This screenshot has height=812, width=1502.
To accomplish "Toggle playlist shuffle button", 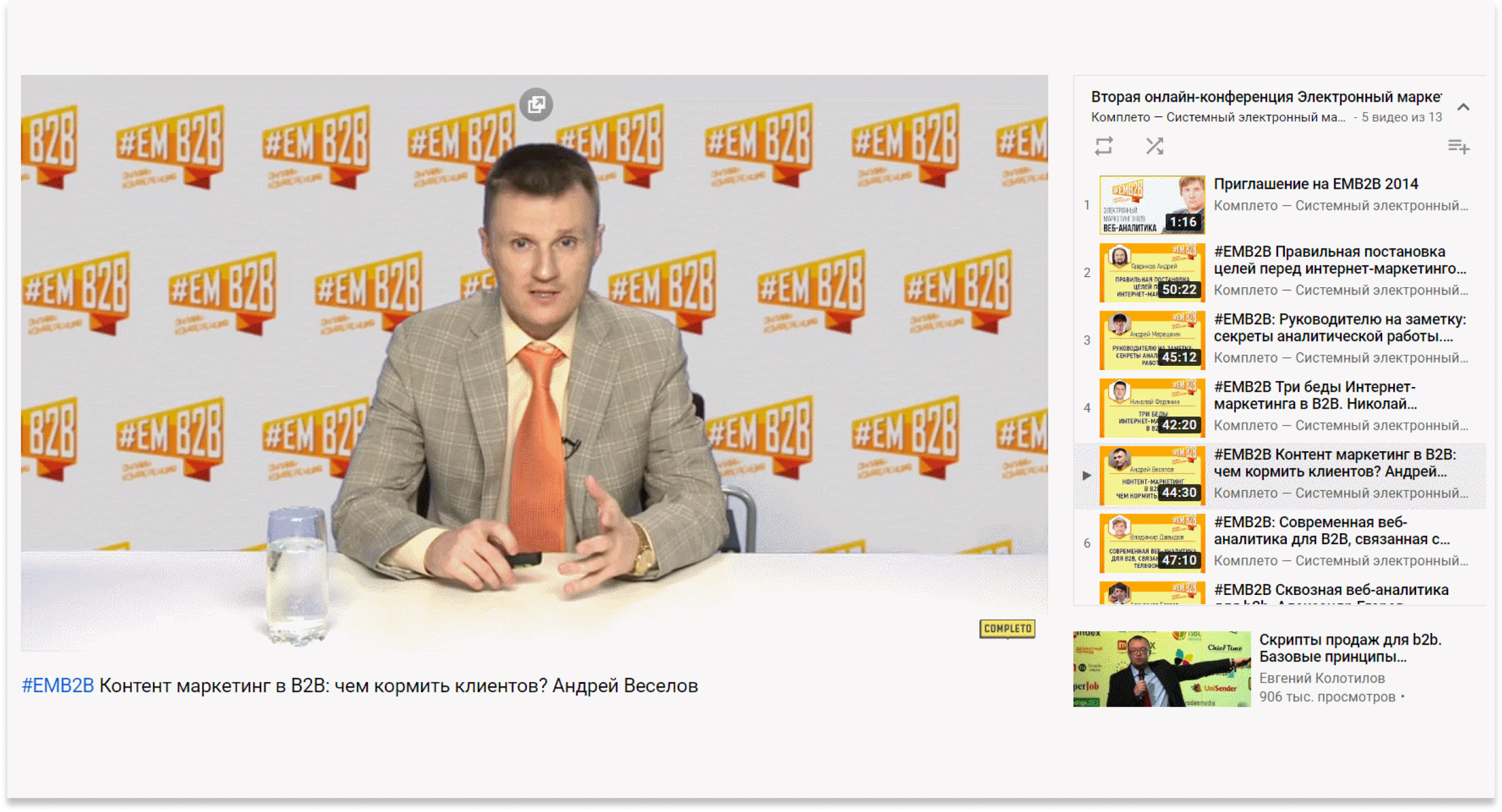I will click(1154, 146).
